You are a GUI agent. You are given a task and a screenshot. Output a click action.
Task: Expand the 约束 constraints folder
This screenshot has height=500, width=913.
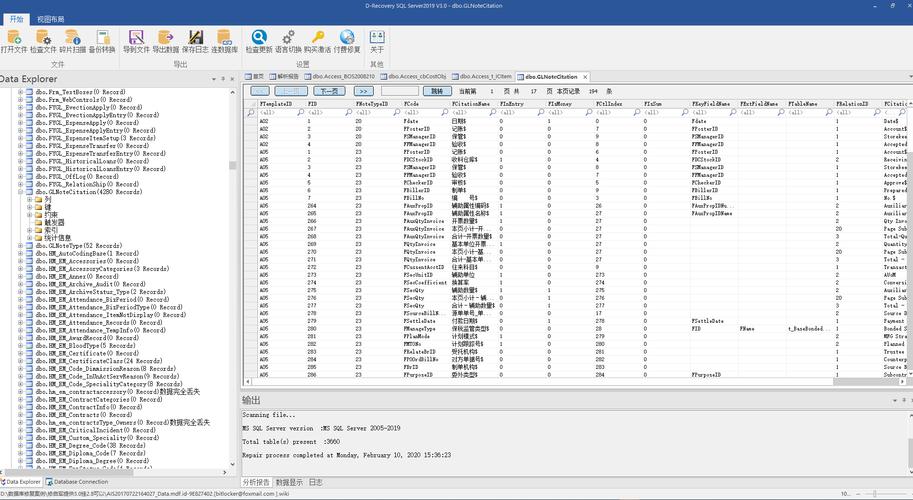click(30, 215)
